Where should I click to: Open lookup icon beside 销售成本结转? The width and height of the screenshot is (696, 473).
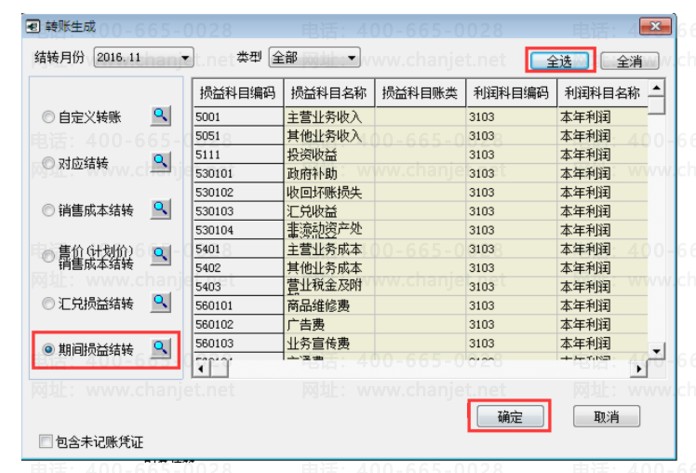coord(161,209)
